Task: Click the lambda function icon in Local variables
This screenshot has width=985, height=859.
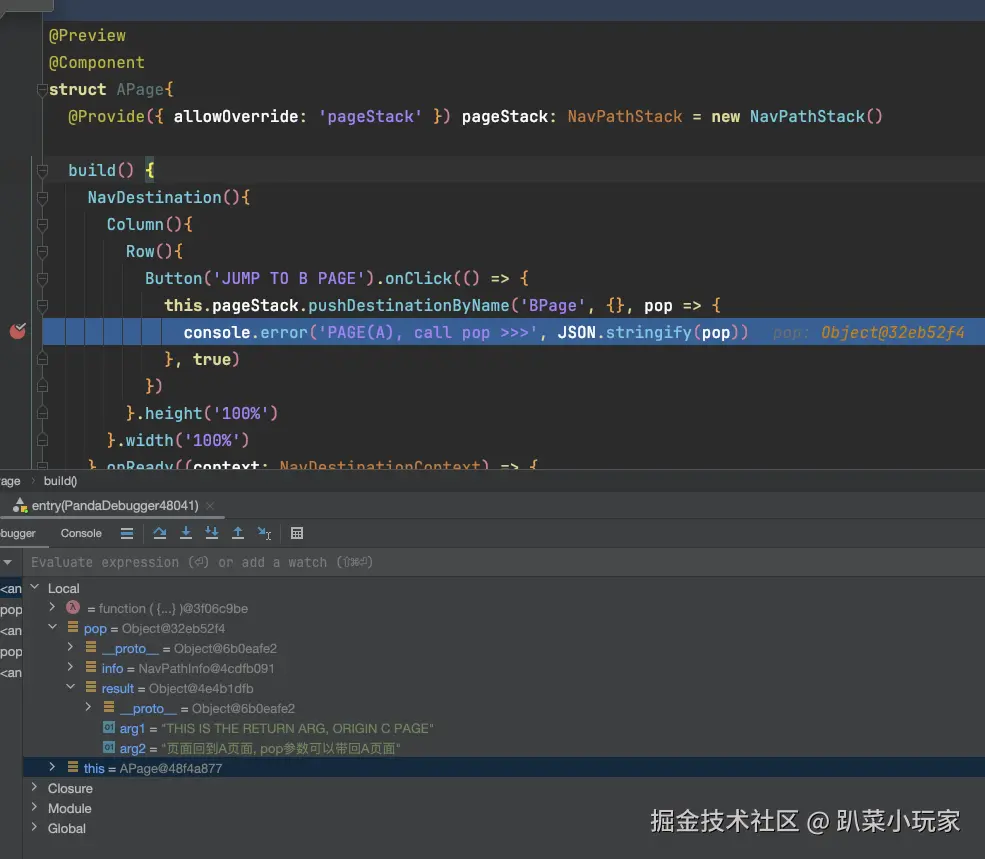Action: click(70, 608)
